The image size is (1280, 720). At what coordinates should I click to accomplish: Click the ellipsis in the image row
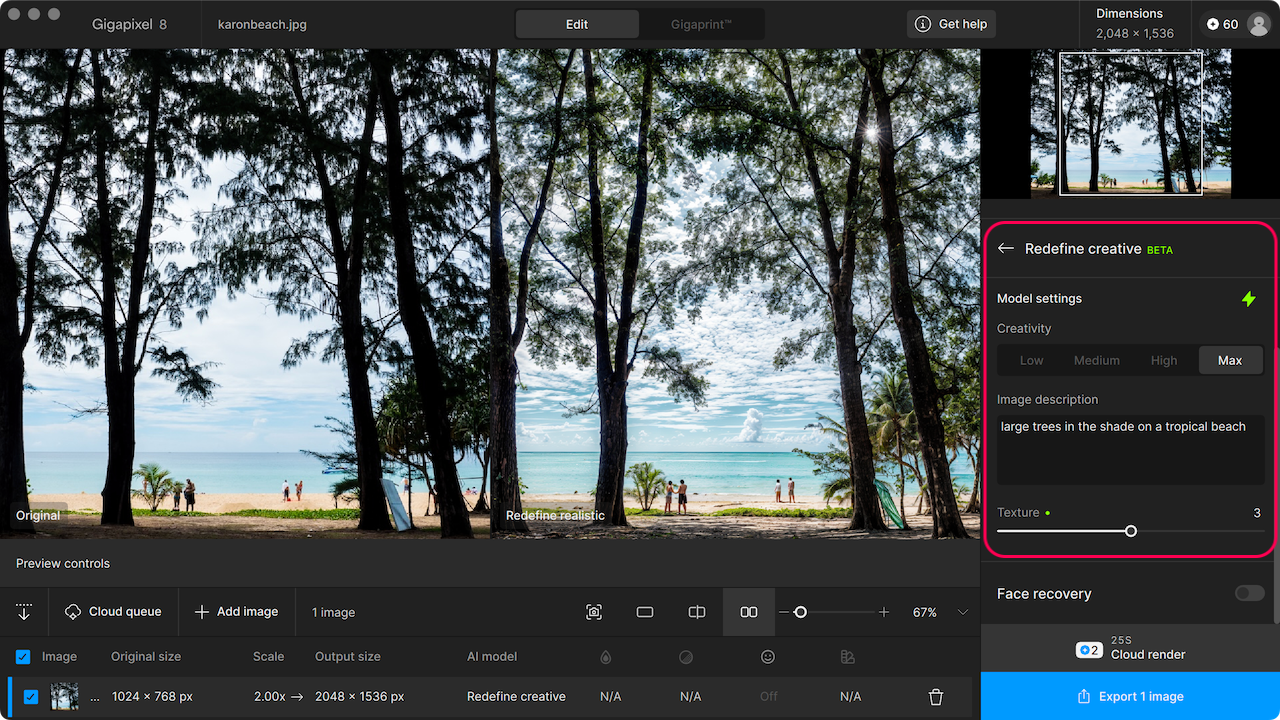coord(95,697)
